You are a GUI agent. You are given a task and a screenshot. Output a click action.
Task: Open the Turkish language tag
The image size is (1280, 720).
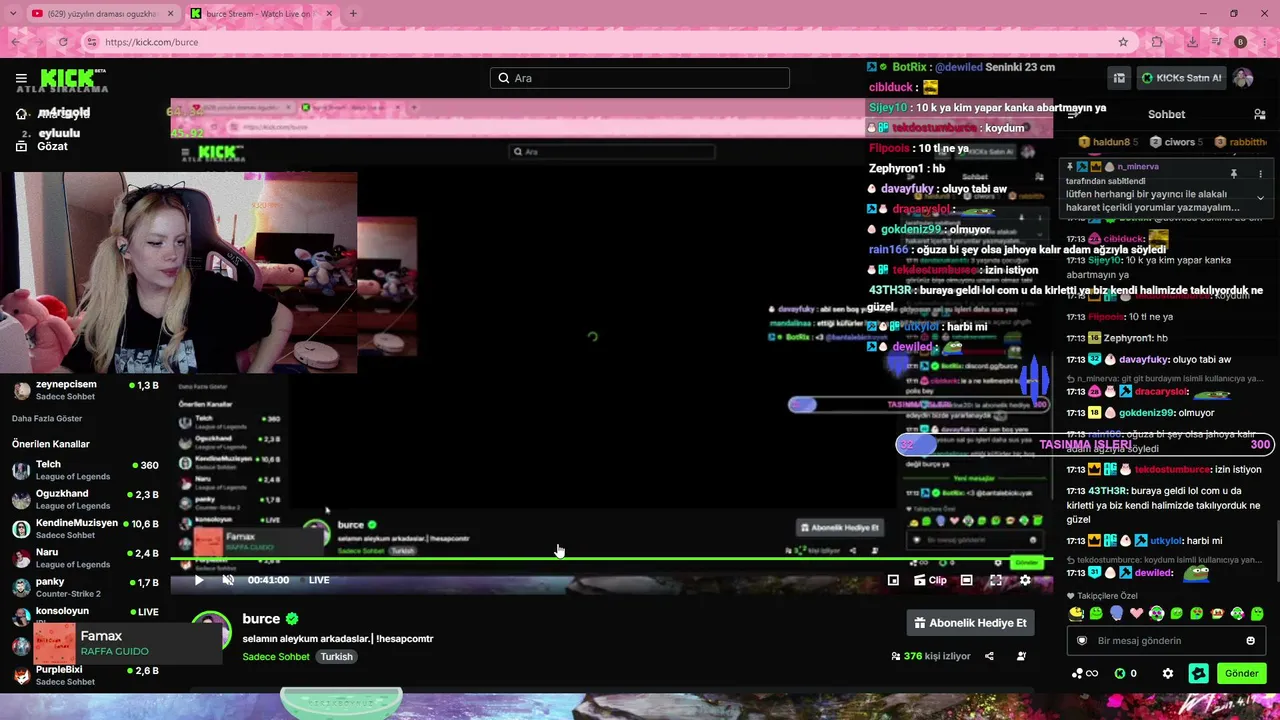tap(337, 657)
